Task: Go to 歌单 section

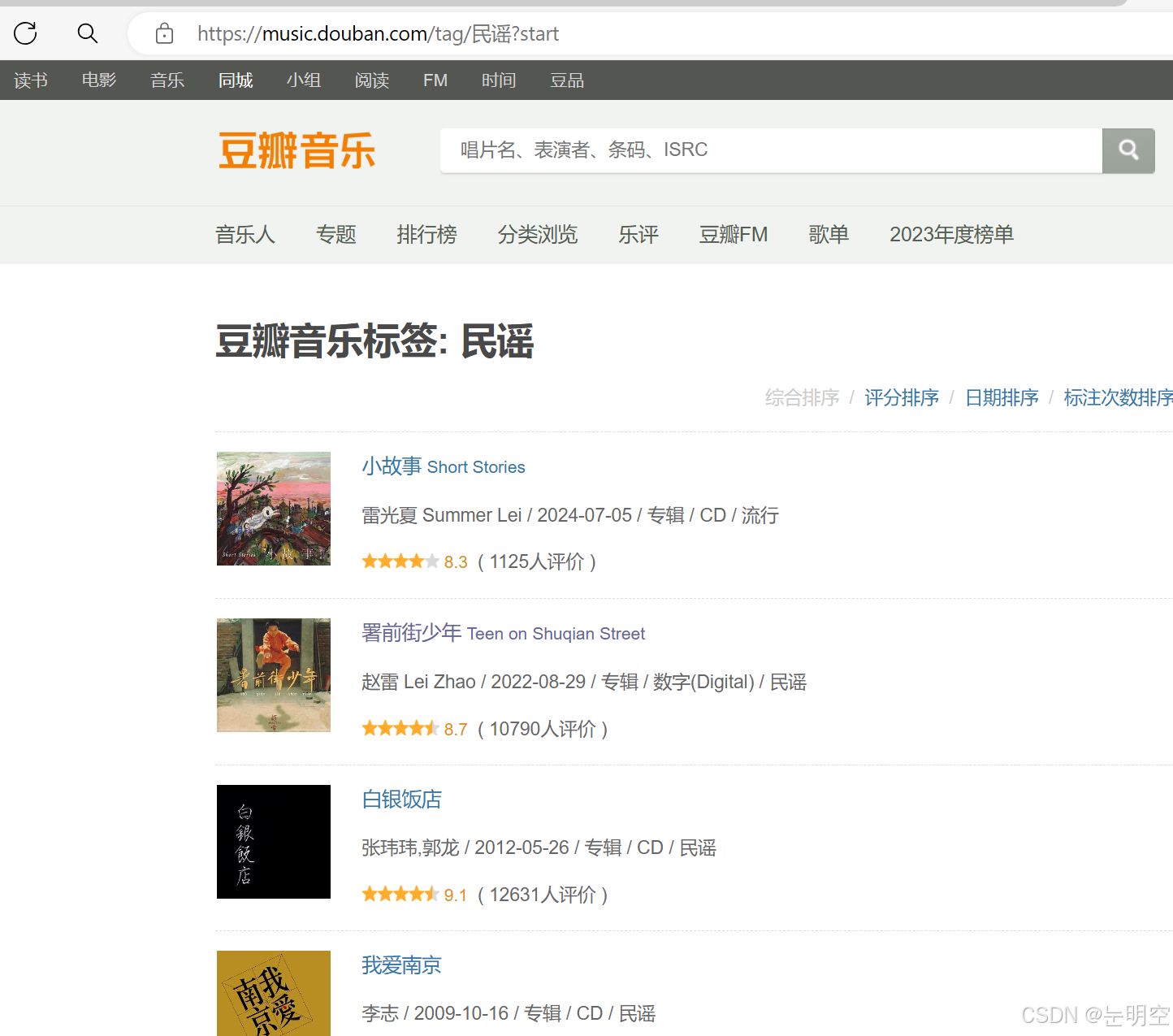Action: click(829, 235)
